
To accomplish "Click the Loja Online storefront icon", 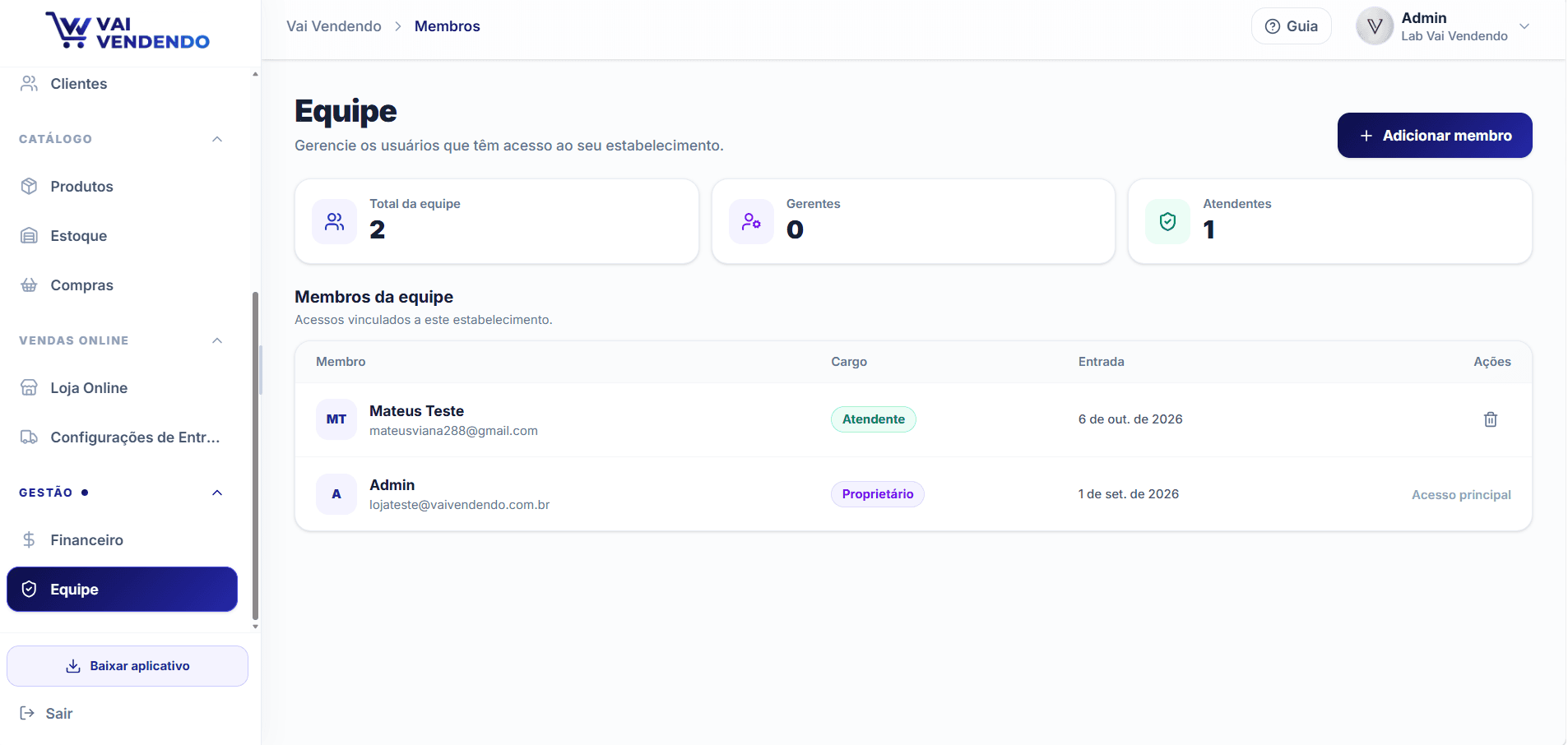I will pos(29,387).
